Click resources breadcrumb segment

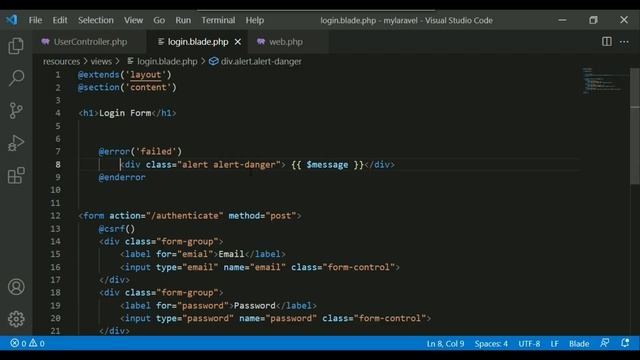62,62
